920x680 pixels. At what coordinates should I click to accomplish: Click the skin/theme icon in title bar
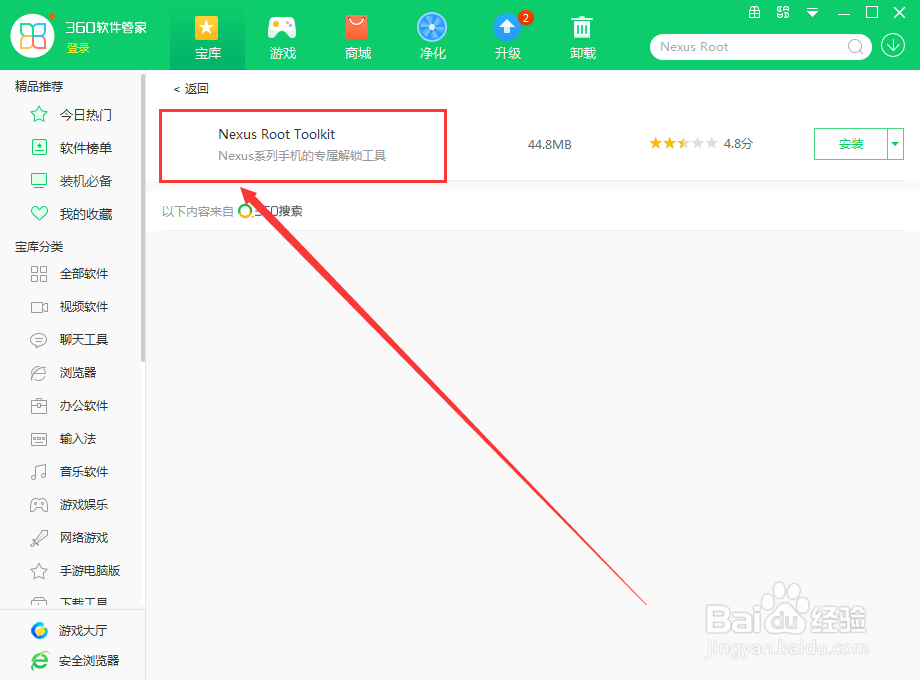[x=783, y=12]
